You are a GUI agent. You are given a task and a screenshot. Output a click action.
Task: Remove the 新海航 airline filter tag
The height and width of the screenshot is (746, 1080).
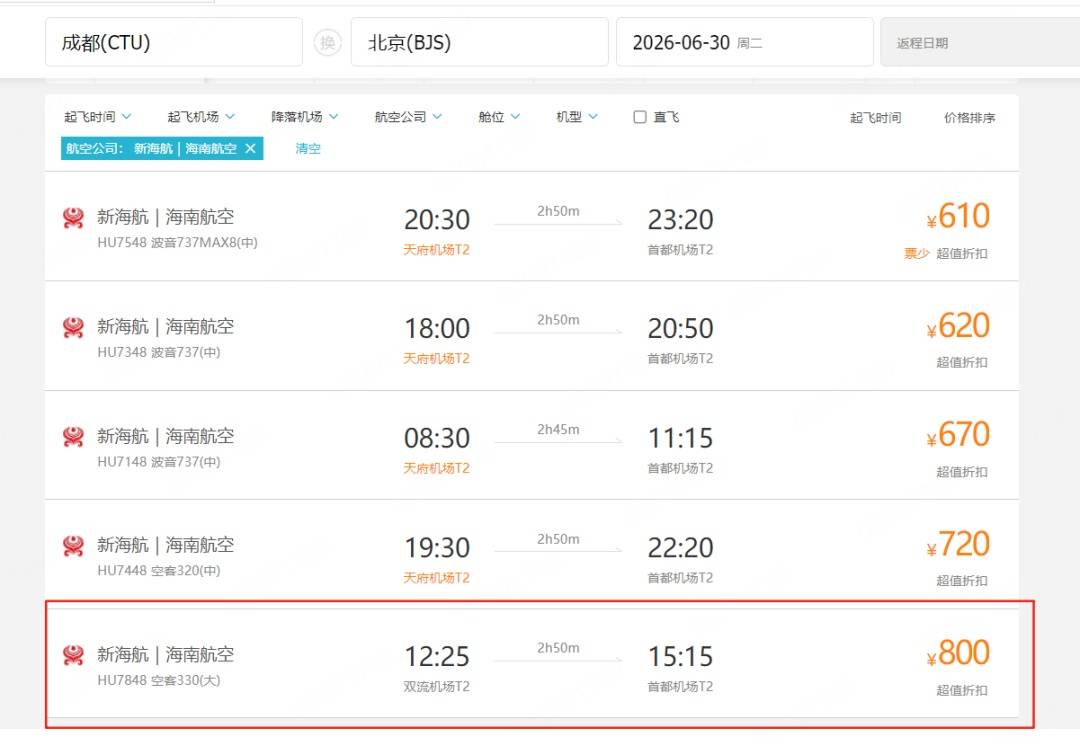click(x=251, y=148)
